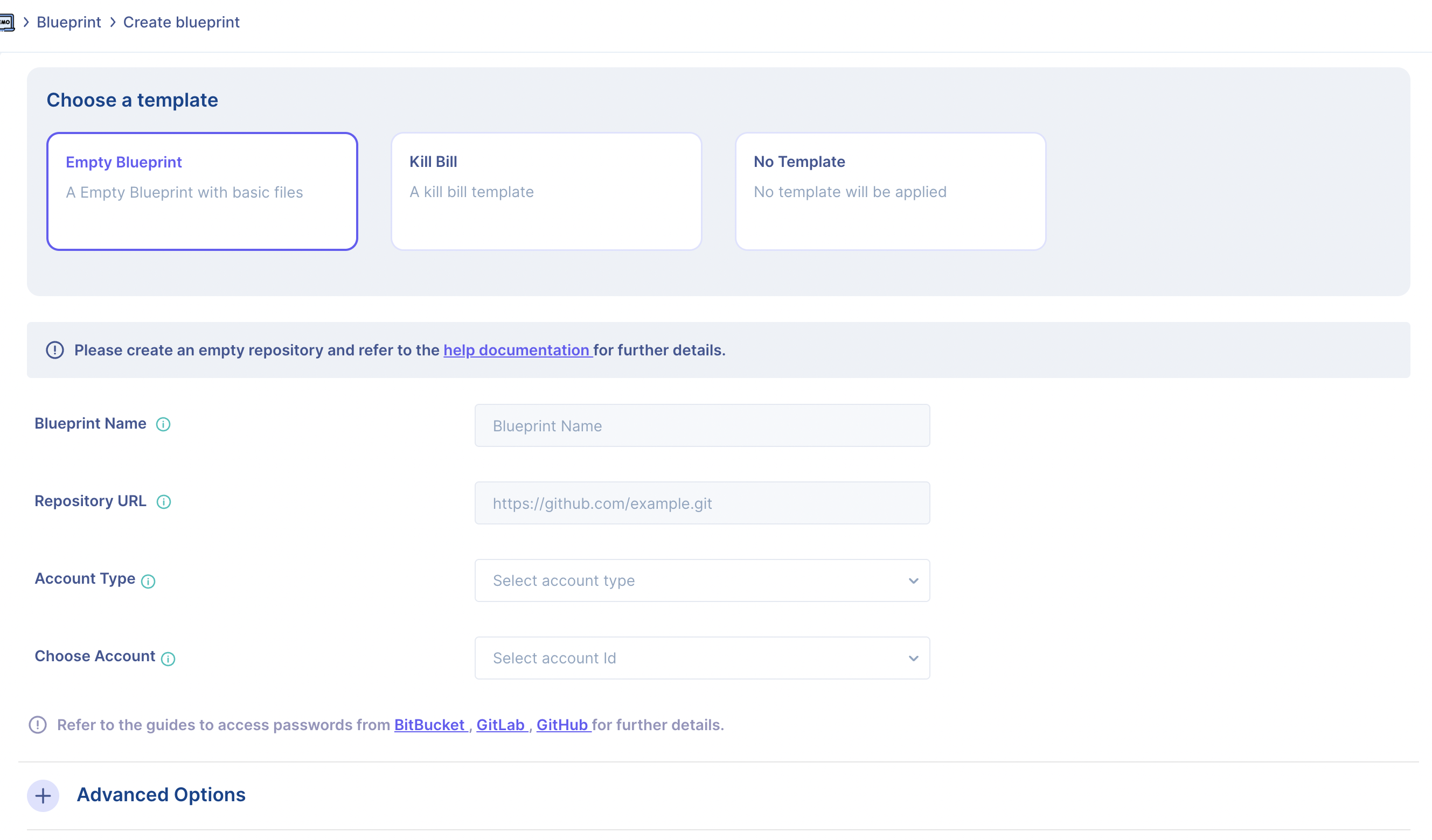
Task: Click the demo logo icon in breadcrumb
Action: (7, 23)
